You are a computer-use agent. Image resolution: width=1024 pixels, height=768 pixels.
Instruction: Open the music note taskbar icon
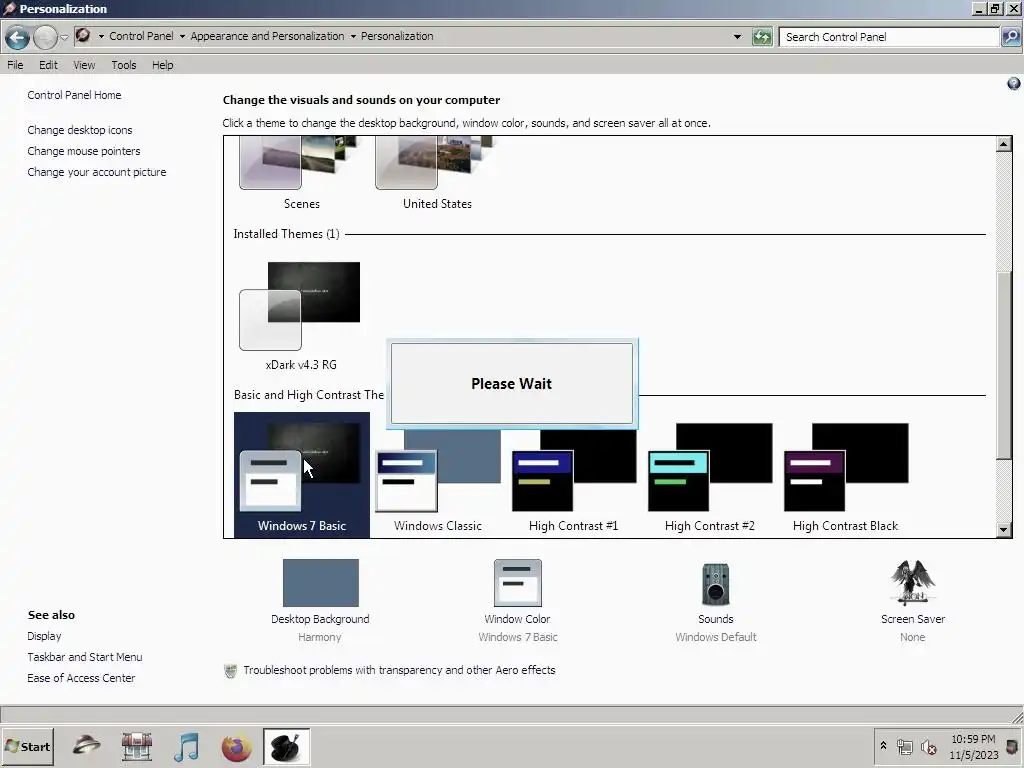pyautogui.click(x=186, y=746)
